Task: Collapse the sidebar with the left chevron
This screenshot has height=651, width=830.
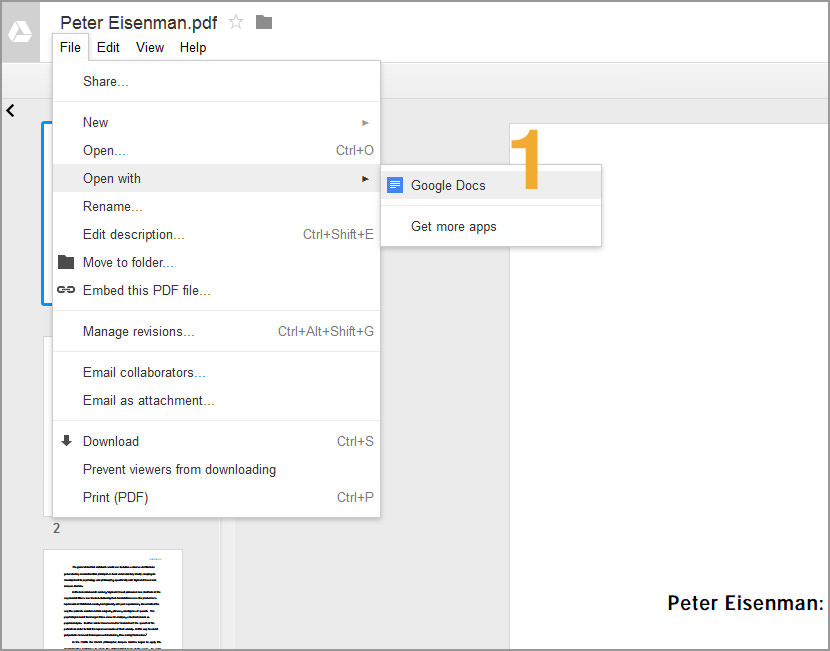Action: [10, 110]
